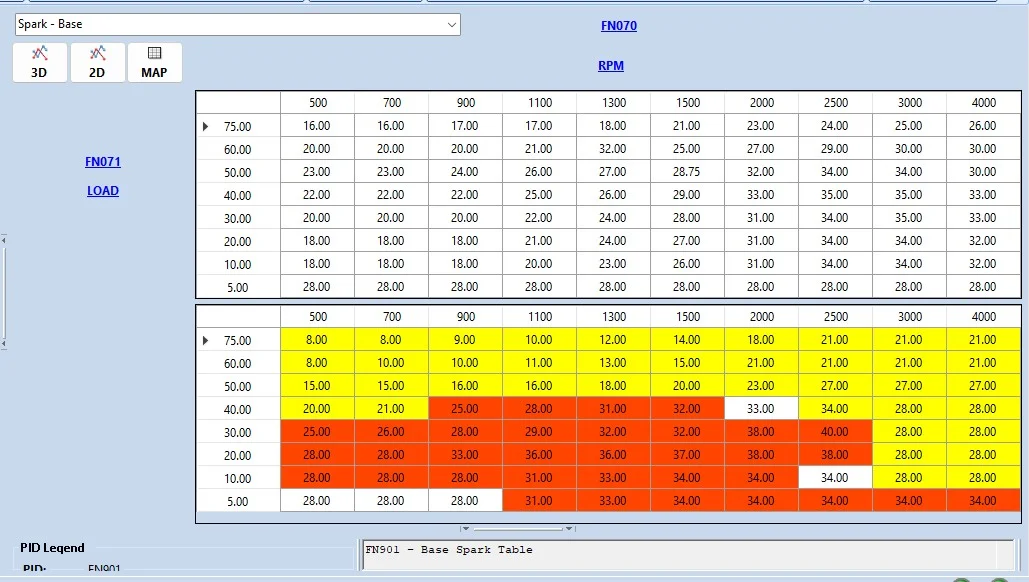Select the yellow 9.00 cell in lower table

(465, 340)
